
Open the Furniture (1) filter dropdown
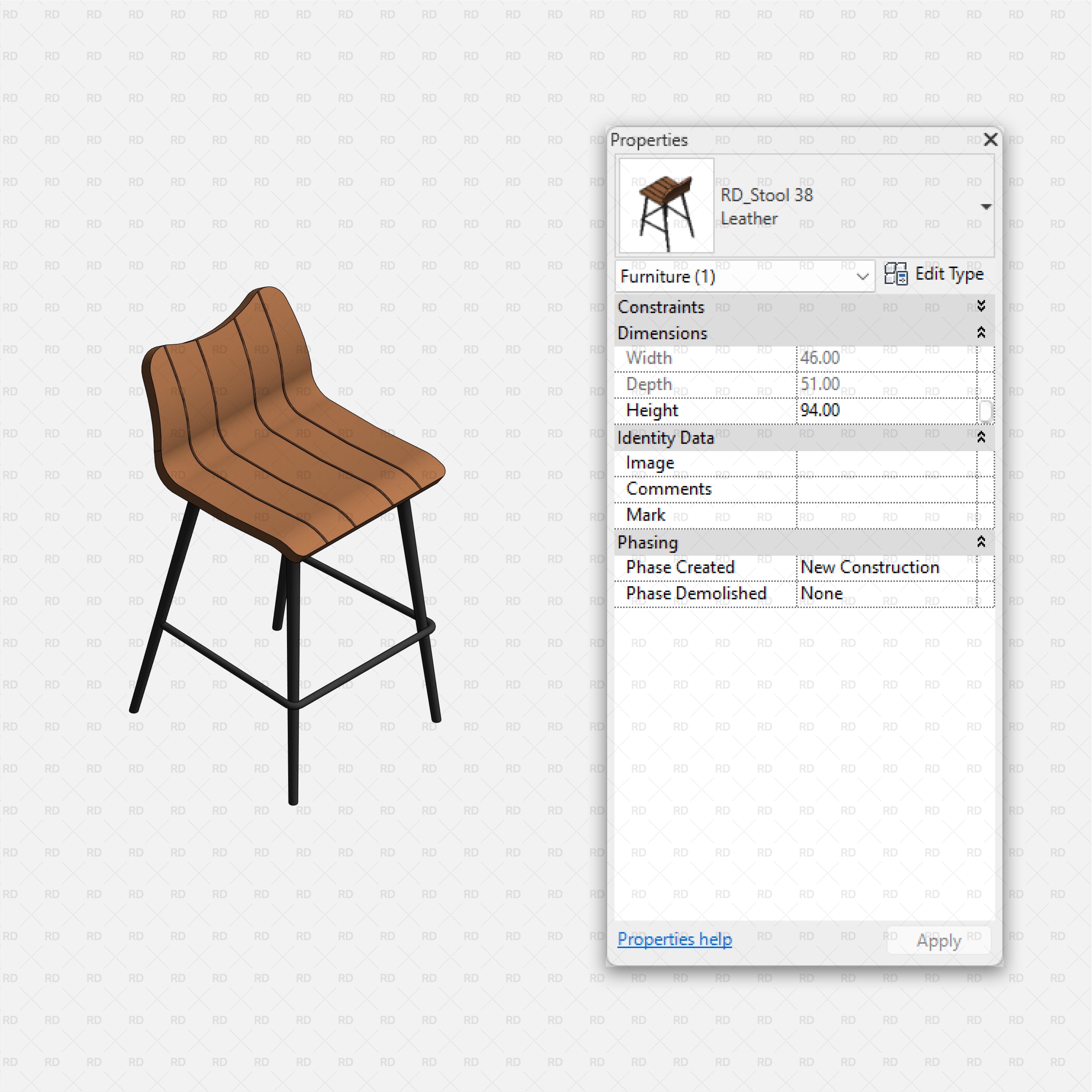(x=861, y=276)
